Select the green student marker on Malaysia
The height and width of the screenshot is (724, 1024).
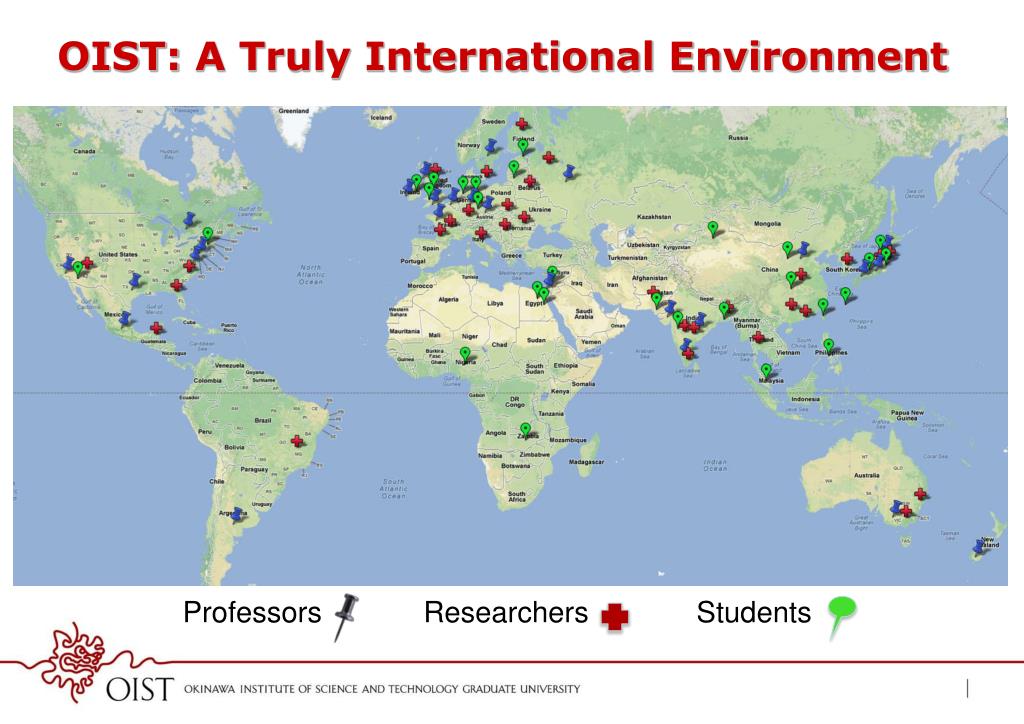click(766, 372)
